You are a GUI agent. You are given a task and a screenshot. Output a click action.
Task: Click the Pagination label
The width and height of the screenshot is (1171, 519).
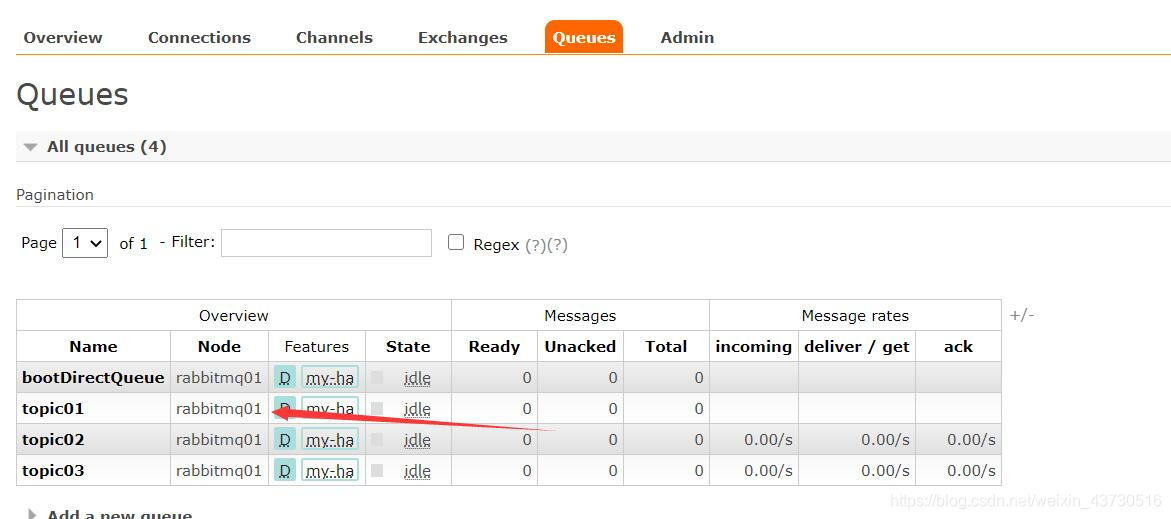55,195
